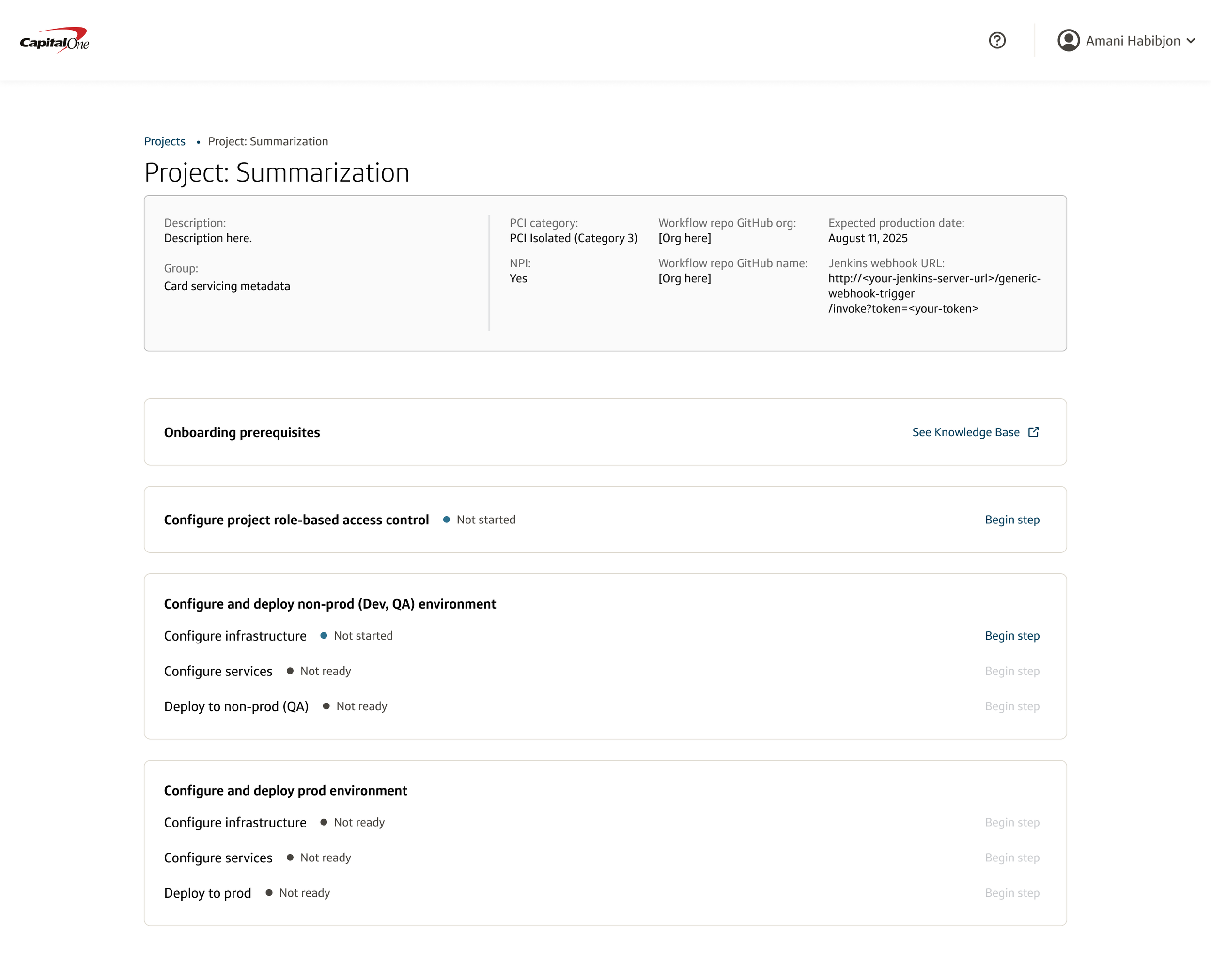Click the Capital One logo
1211x980 pixels.
[55, 40]
